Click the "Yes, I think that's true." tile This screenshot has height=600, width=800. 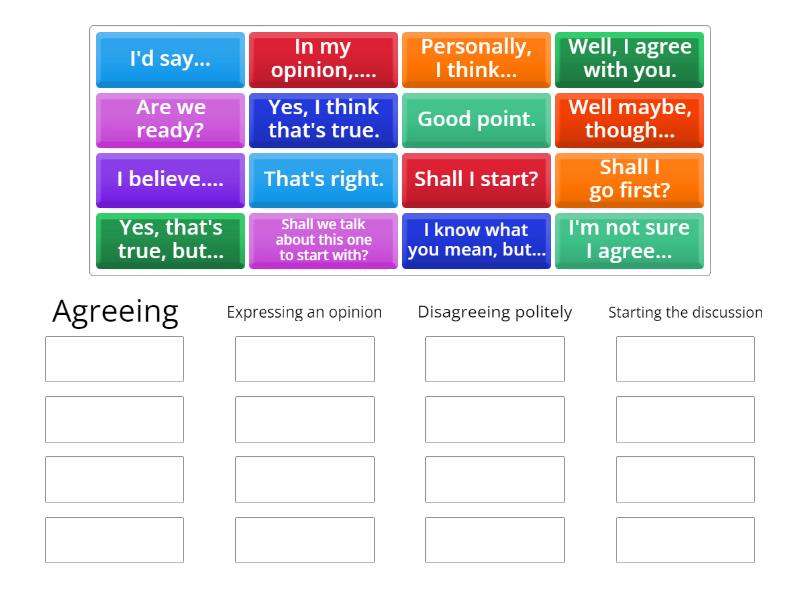tap(323, 120)
